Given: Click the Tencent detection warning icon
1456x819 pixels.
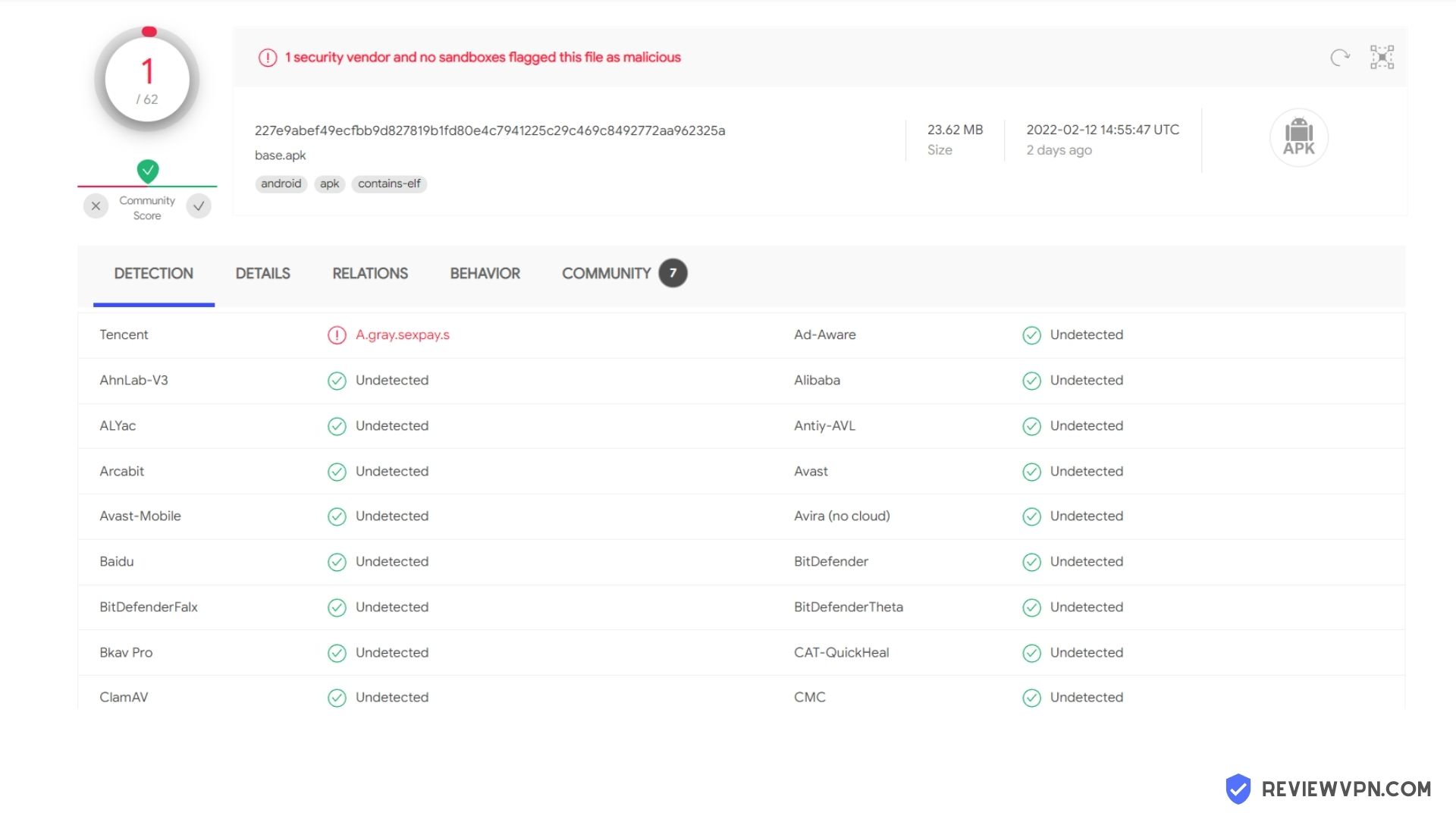Looking at the screenshot, I should (x=337, y=335).
